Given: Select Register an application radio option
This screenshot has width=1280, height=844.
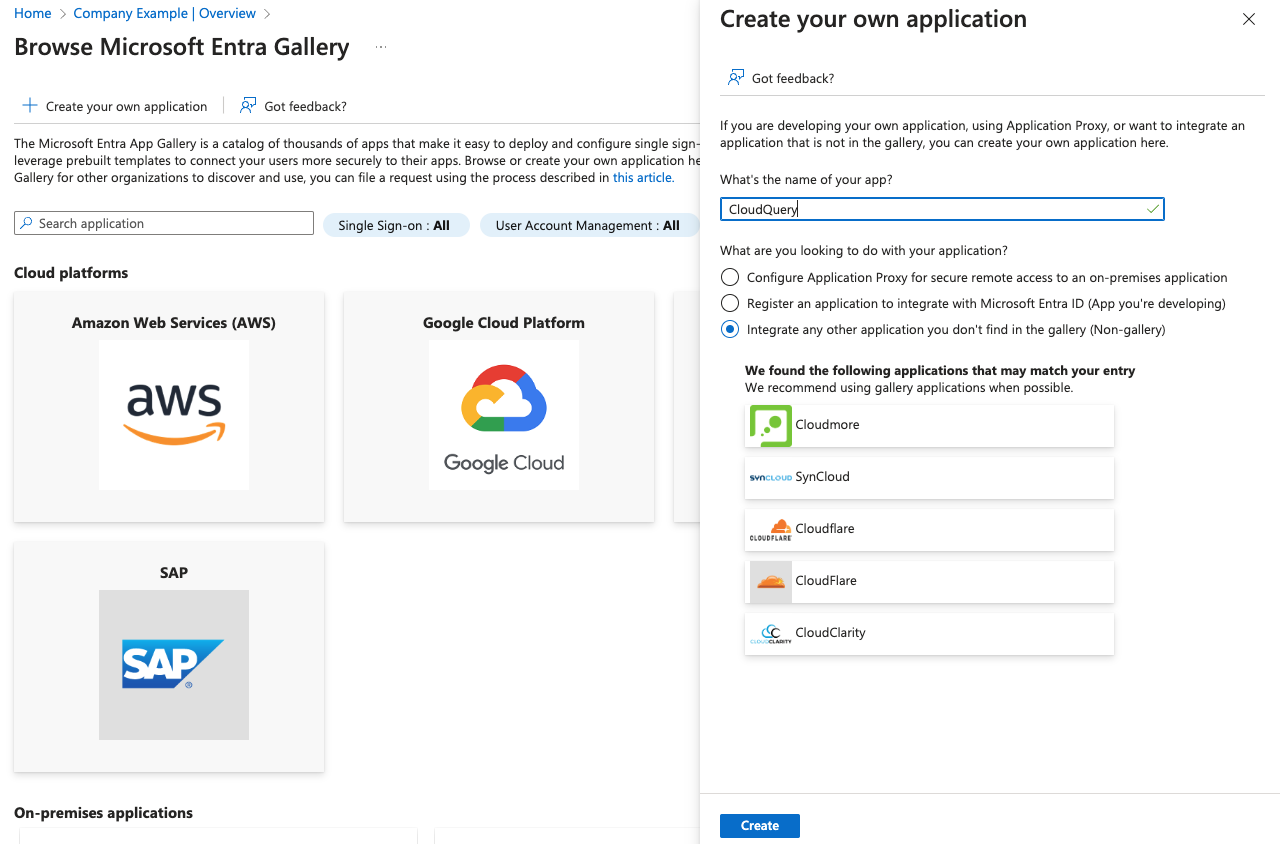Looking at the screenshot, I should [730, 303].
